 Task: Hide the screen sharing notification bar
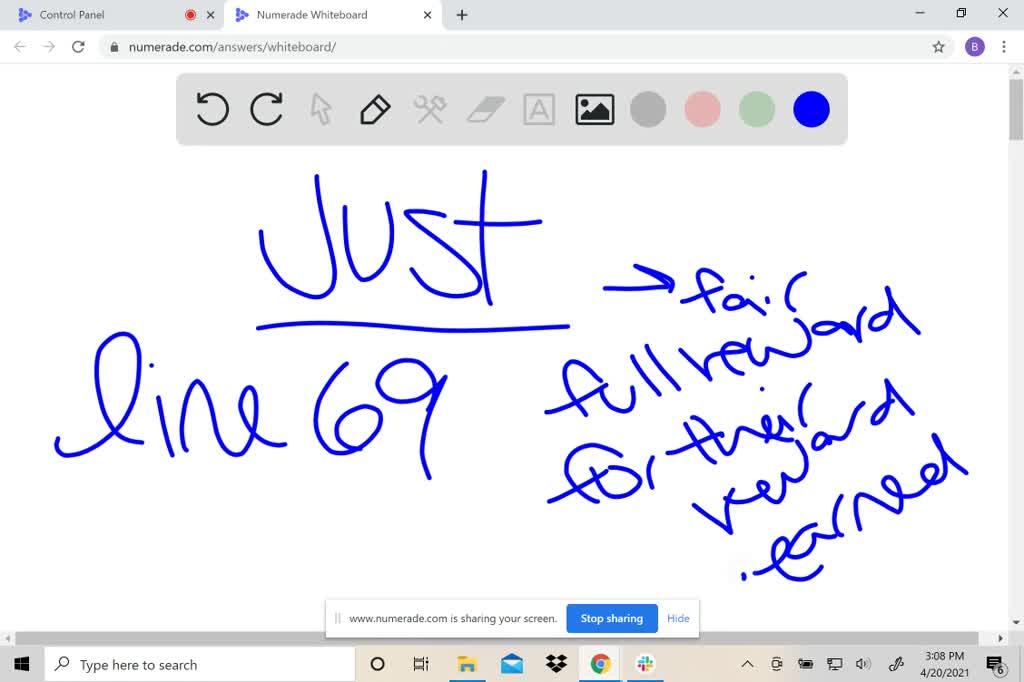click(x=678, y=618)
